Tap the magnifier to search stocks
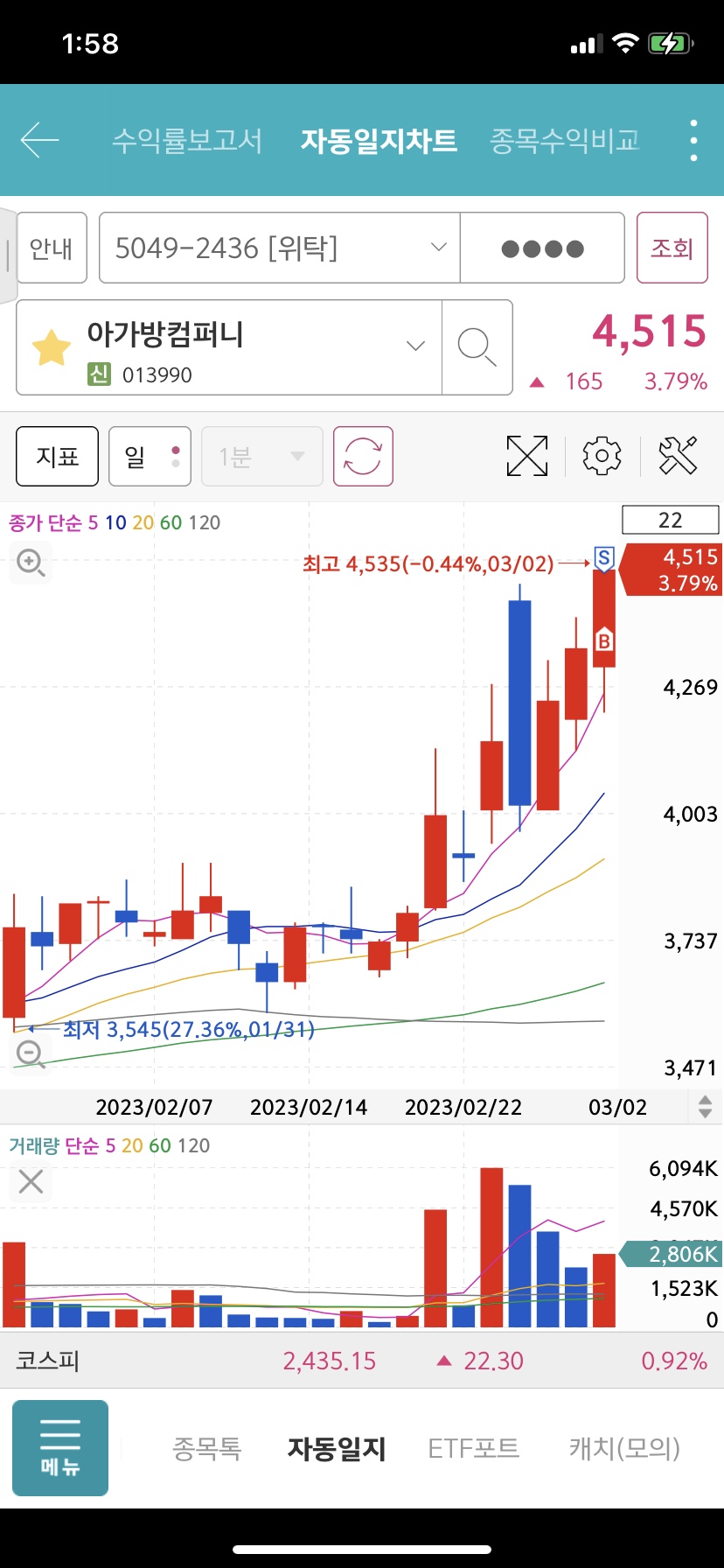 477,347
